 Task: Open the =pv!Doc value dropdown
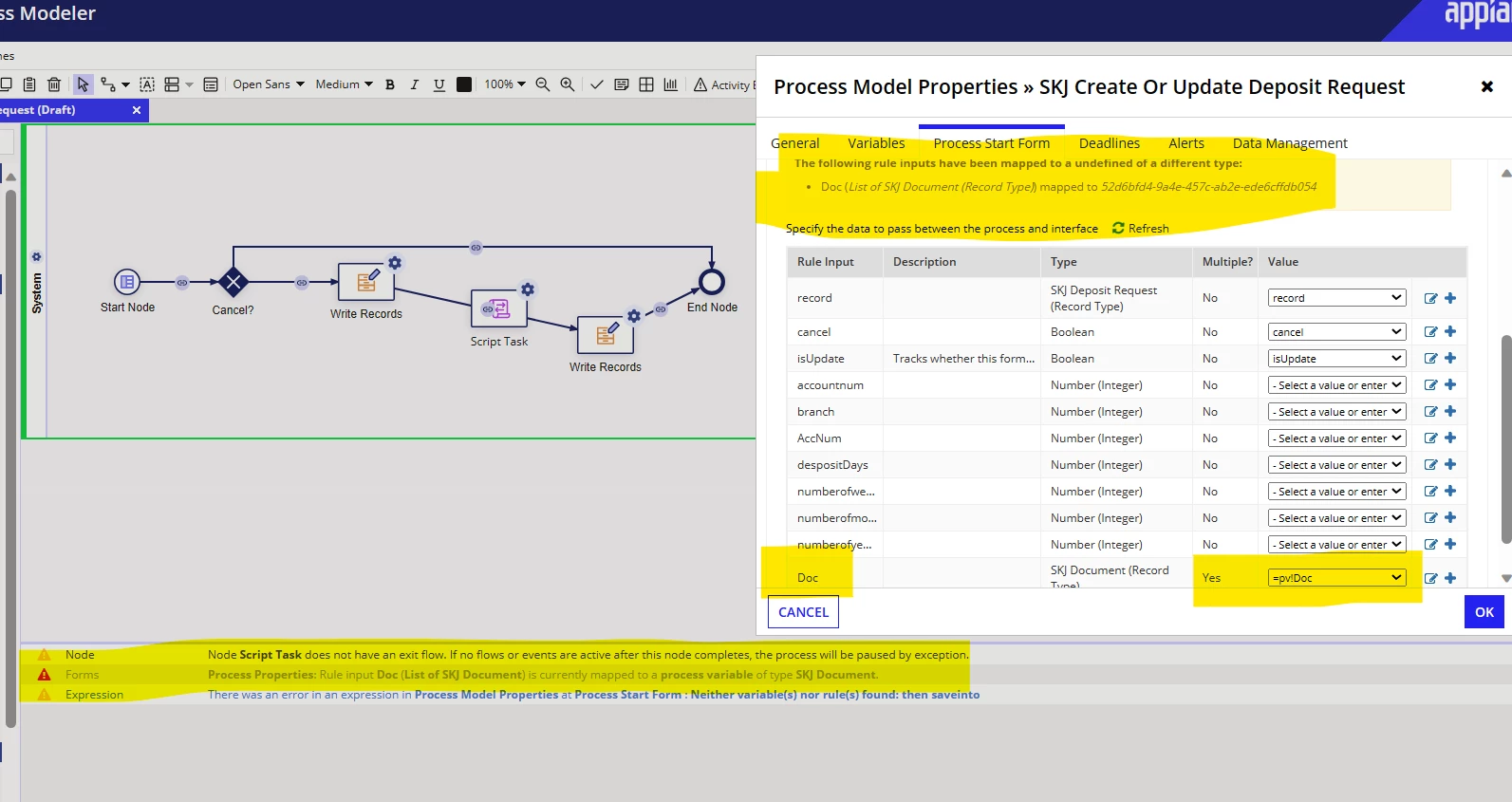pos(1336,578)
